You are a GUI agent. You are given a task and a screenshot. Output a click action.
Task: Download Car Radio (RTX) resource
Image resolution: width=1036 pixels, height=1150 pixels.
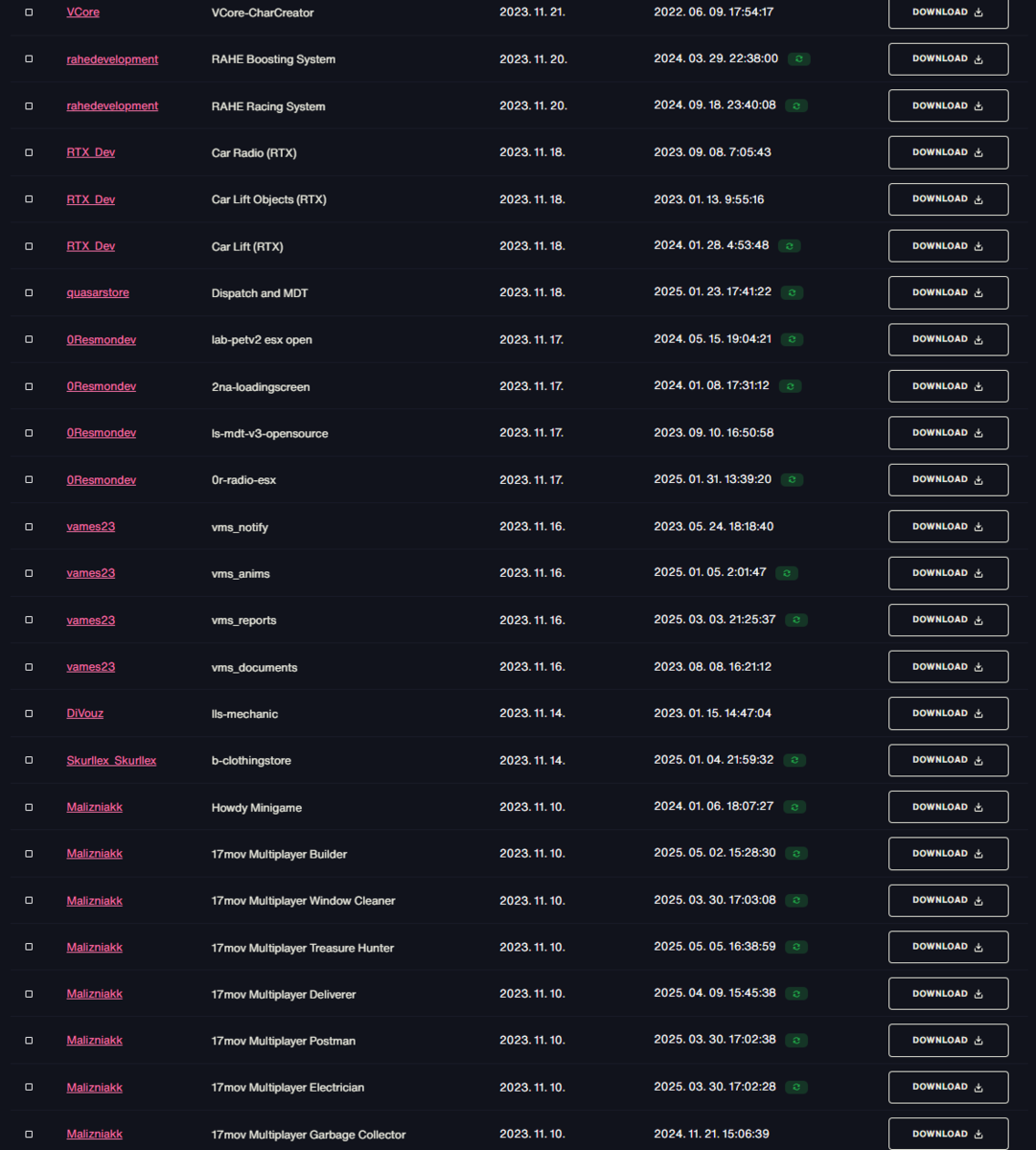(x=948, y=152)
